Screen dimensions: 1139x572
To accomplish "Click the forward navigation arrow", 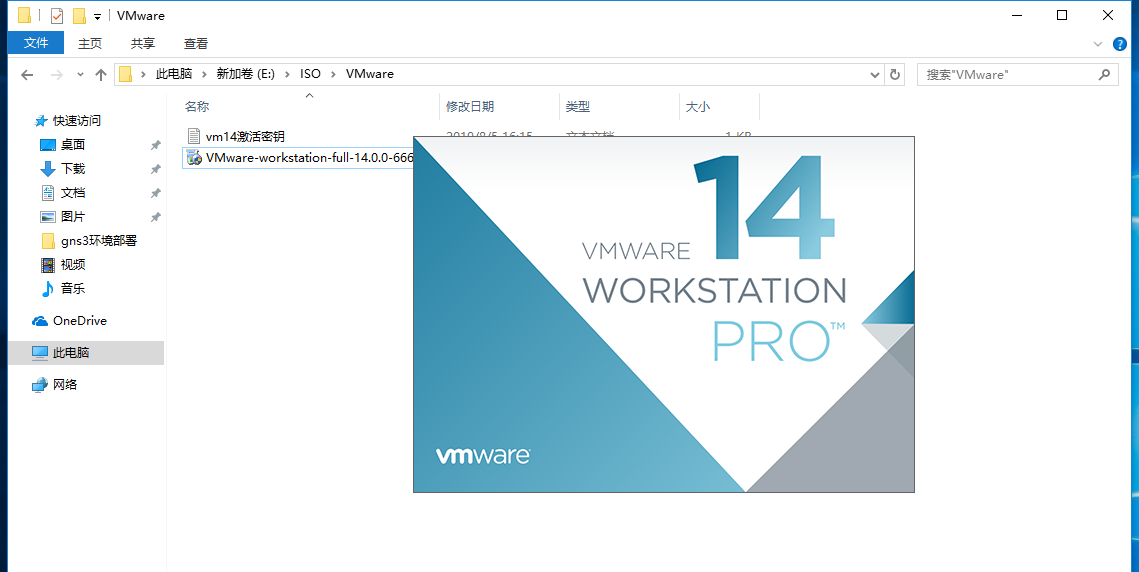I will [x=56, y=74].
